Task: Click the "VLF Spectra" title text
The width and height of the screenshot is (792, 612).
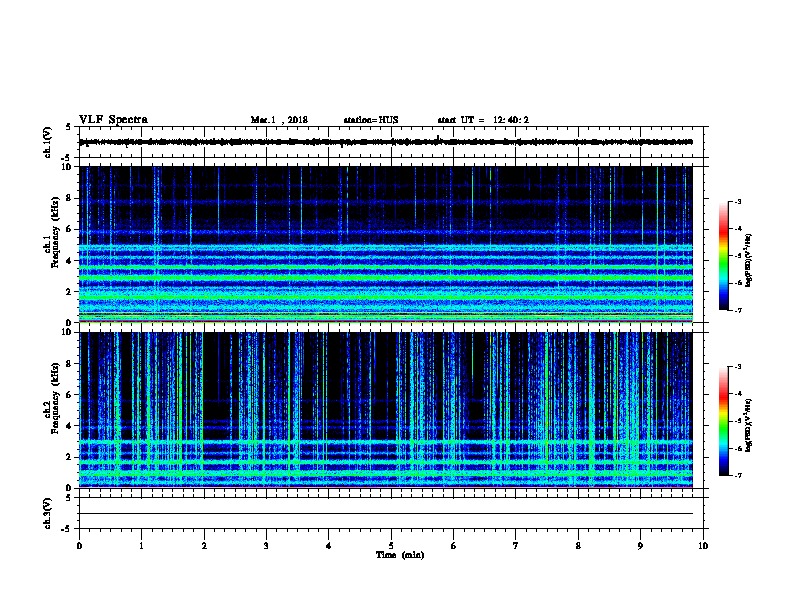Action: coord(113,120)
